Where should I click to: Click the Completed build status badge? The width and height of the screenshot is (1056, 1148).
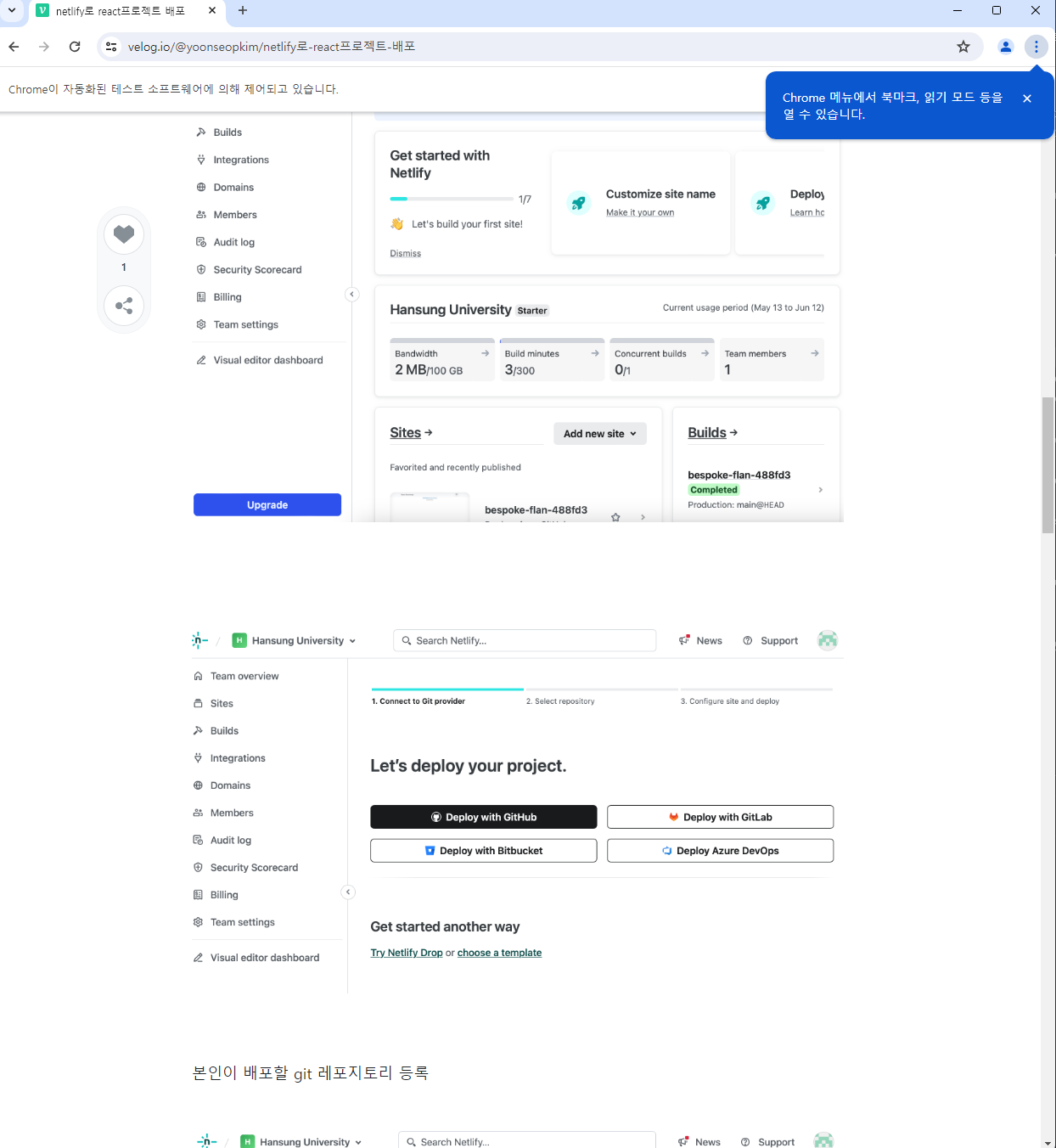coord(714,490)
